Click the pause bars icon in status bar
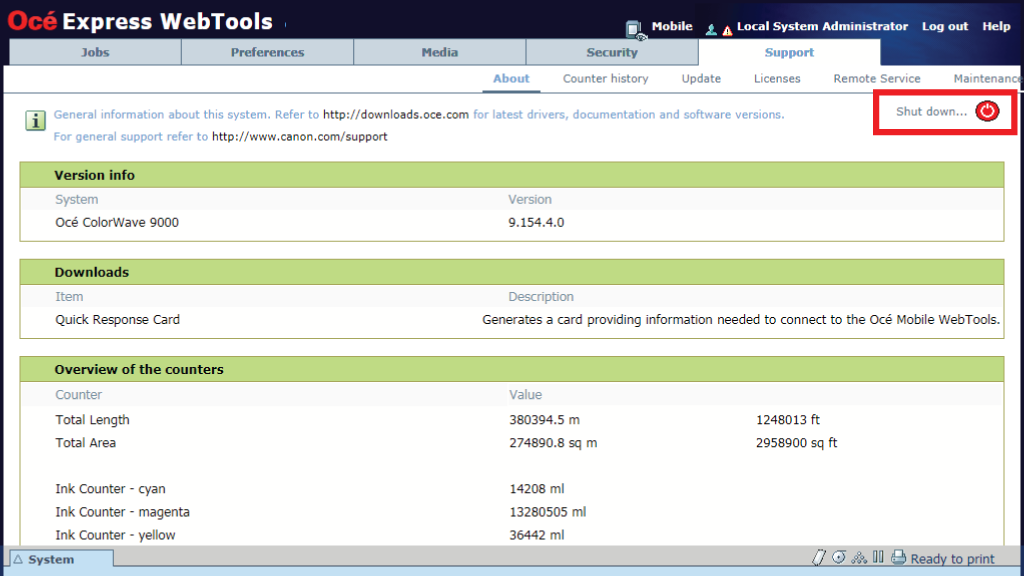This screenshot has width=1024, height=576. (878, 557)
